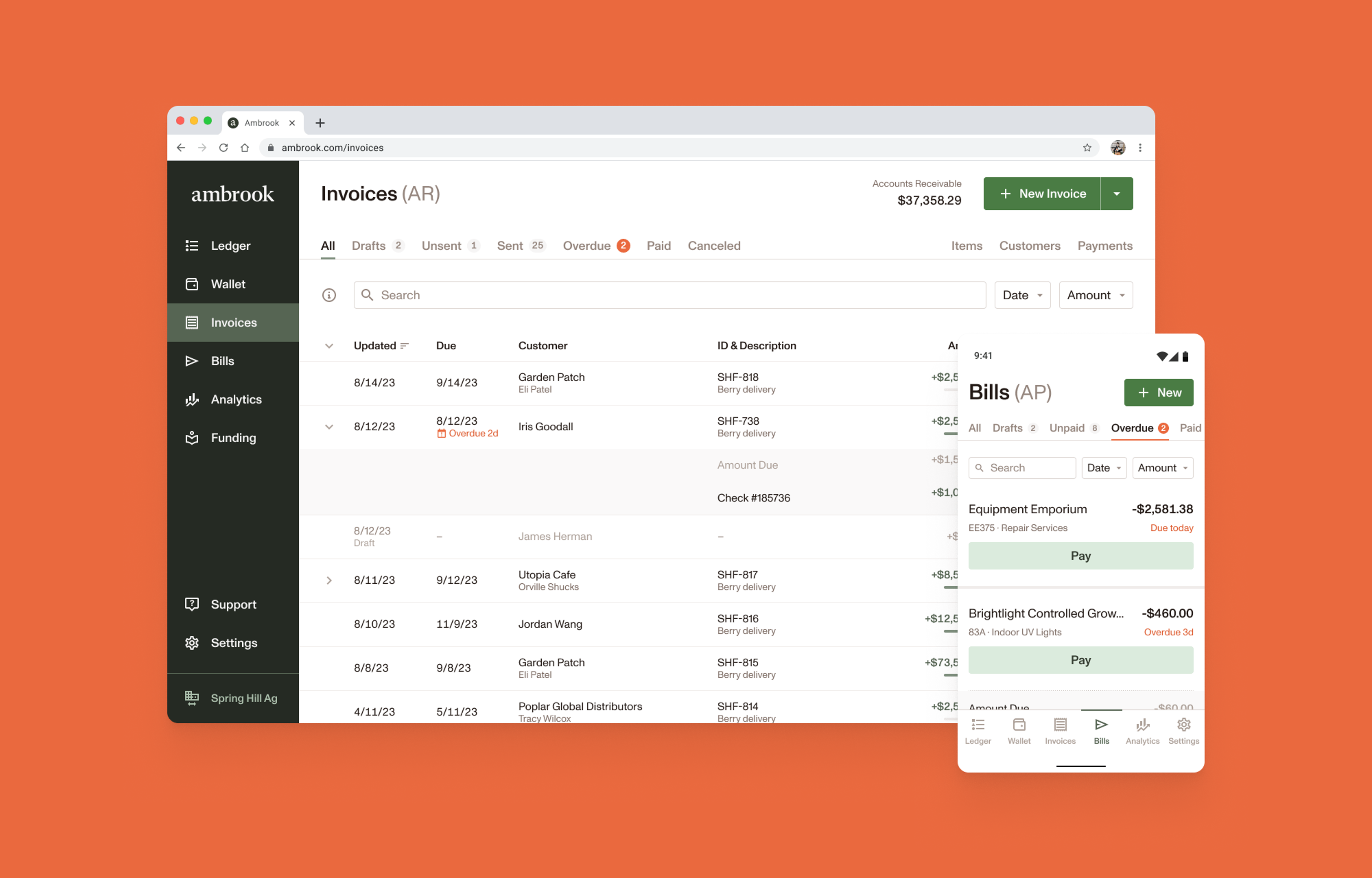Image resolution: width=1372 pixels, height=878 pixels.
Task: Open the New Invoice dropdown arrow
Action: (x=1117, y=194)
